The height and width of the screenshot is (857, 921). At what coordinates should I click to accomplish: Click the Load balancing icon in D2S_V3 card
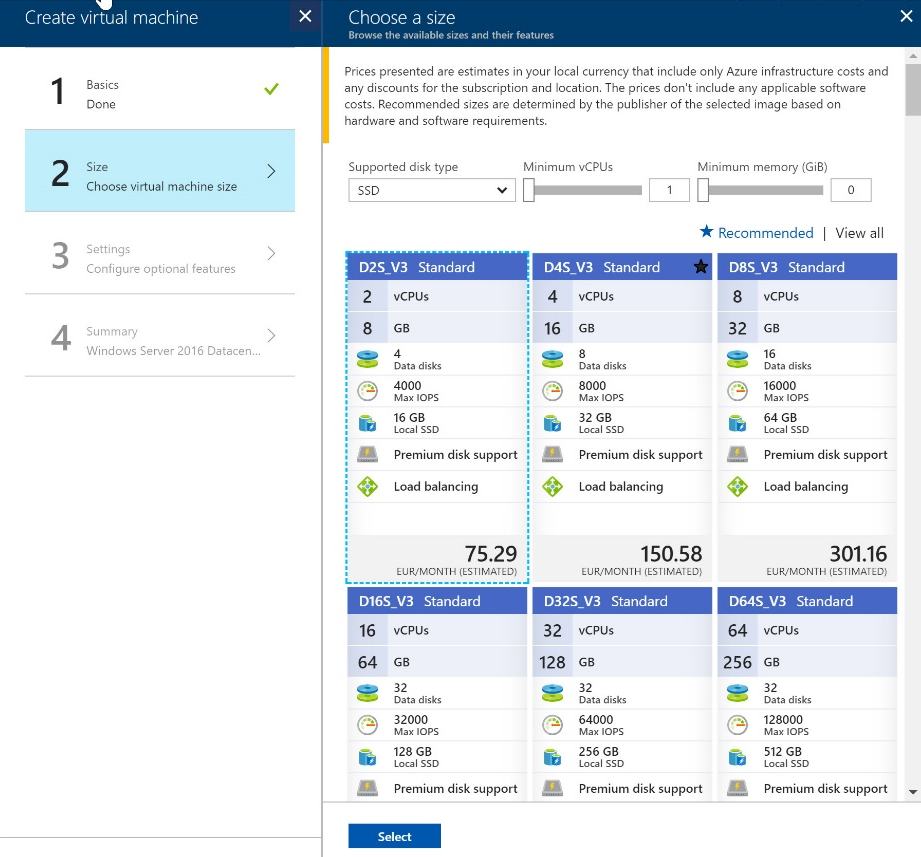(368, 486)
